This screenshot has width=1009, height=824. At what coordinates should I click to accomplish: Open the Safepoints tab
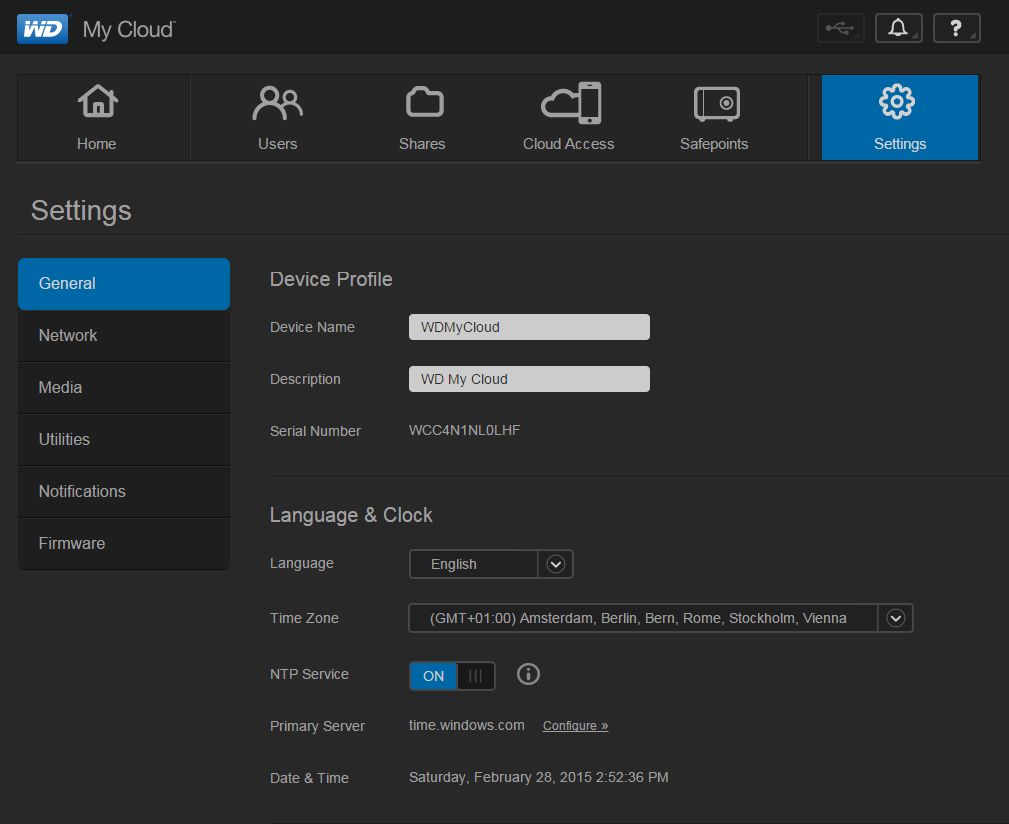pos(714,118)
